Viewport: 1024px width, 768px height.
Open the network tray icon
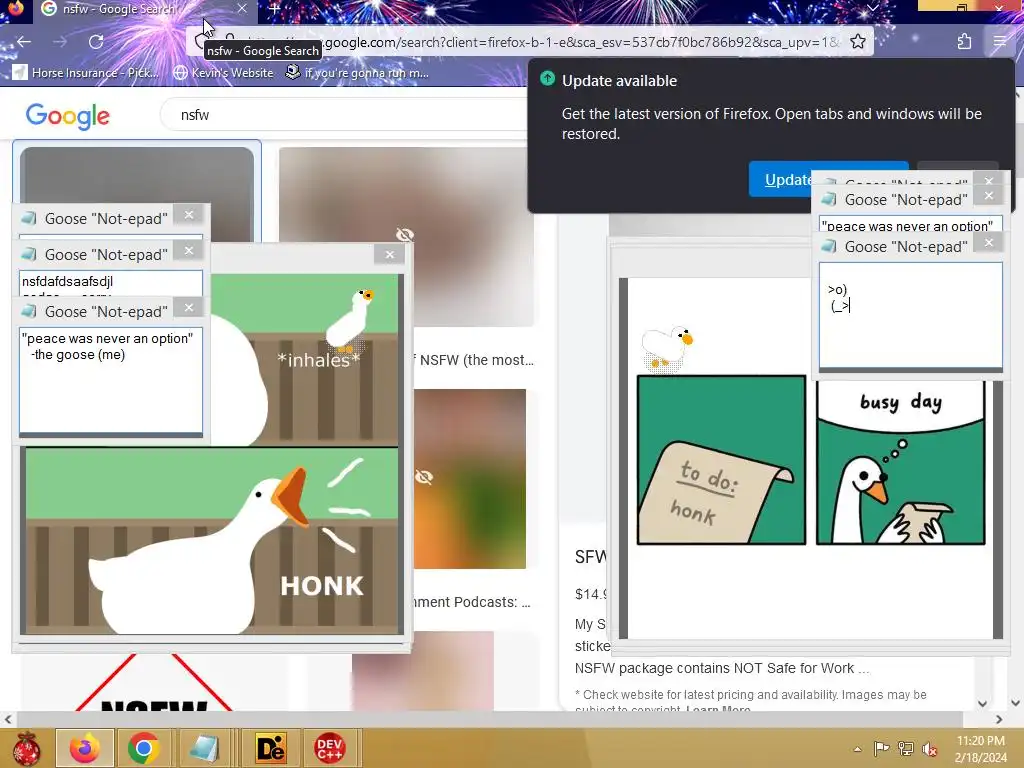coord(906,748)
